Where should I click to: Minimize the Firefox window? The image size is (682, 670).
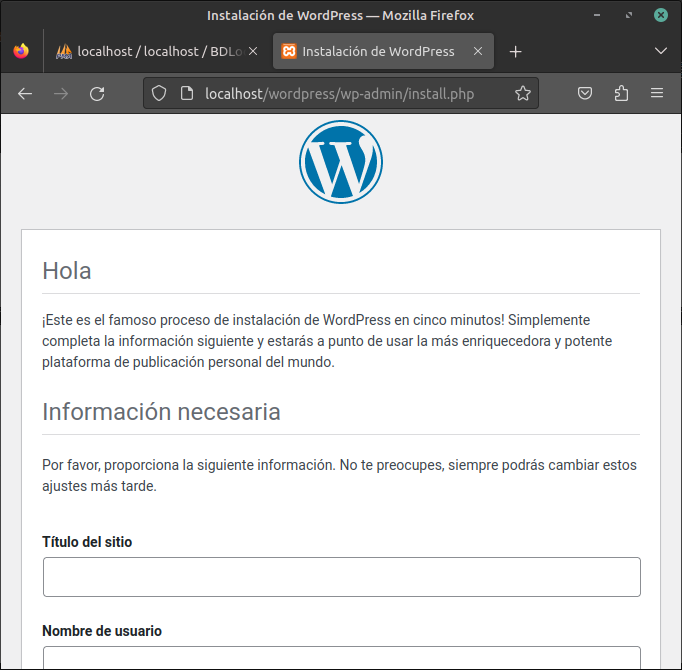[x=597, y=15]
